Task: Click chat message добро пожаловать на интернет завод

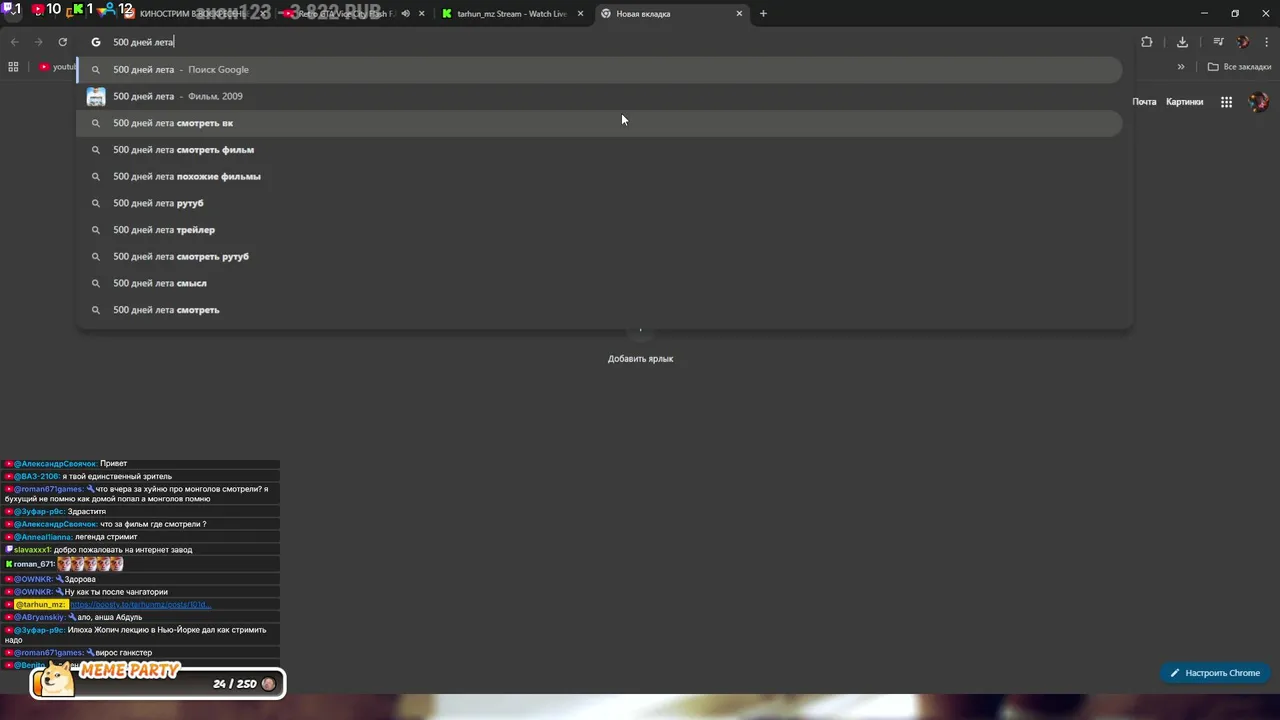Action: [x=123, y=550]
